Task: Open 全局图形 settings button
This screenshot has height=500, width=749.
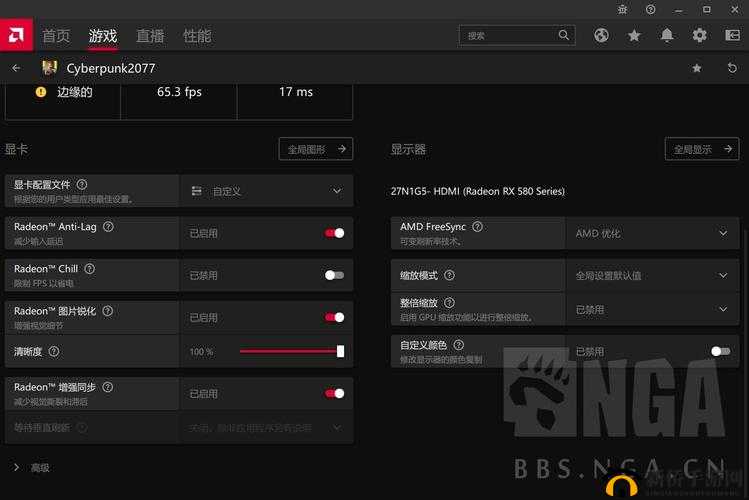Action: click(x=316, y=149)
